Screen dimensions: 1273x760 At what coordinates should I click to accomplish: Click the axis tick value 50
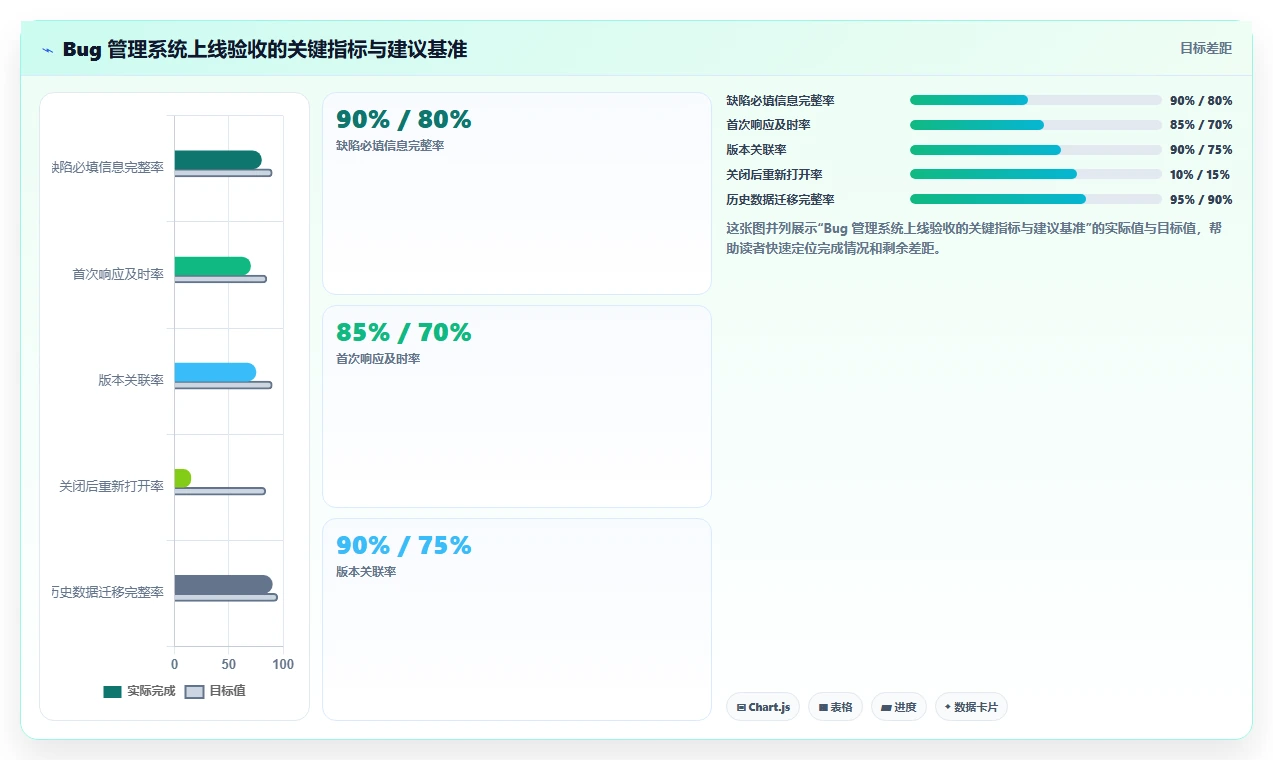(229, 664)
